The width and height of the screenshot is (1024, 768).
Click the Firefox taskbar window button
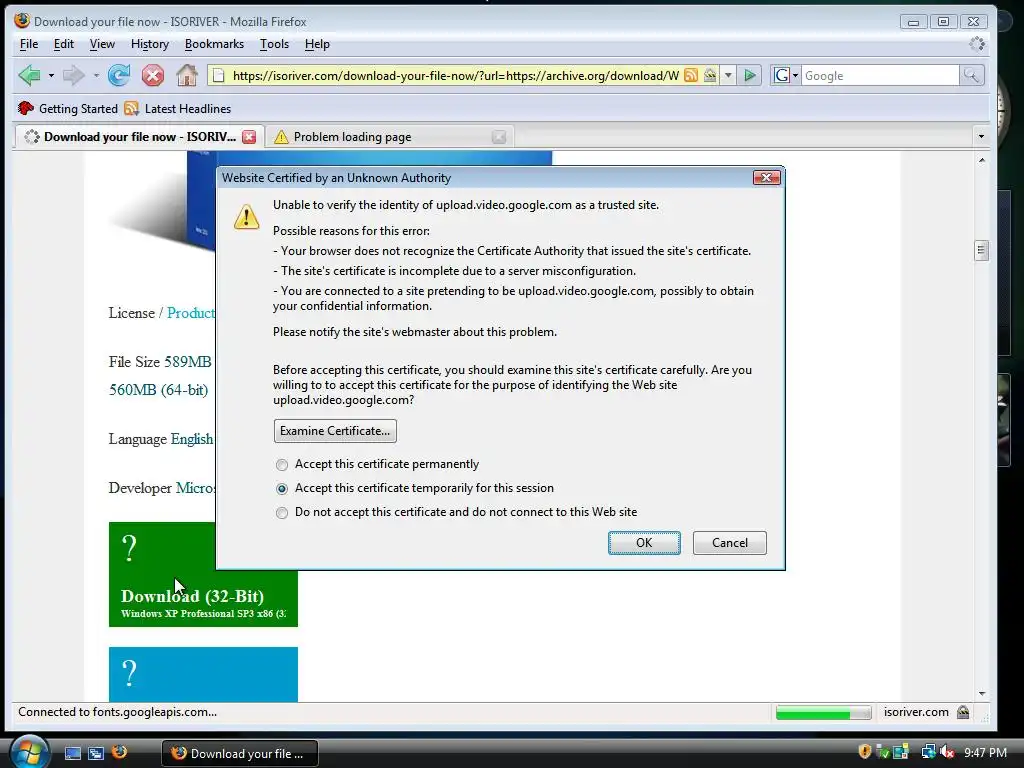click(x=240, y=753)
